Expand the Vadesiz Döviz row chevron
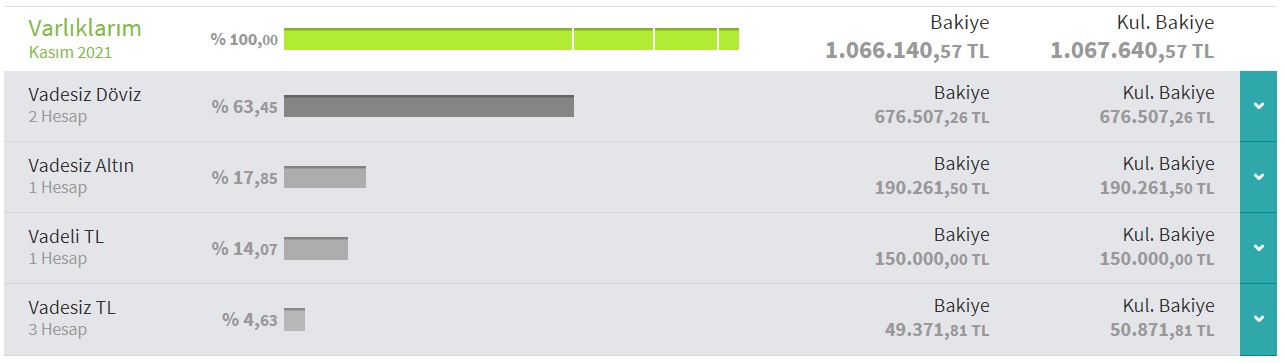 tap(1259, 106)
